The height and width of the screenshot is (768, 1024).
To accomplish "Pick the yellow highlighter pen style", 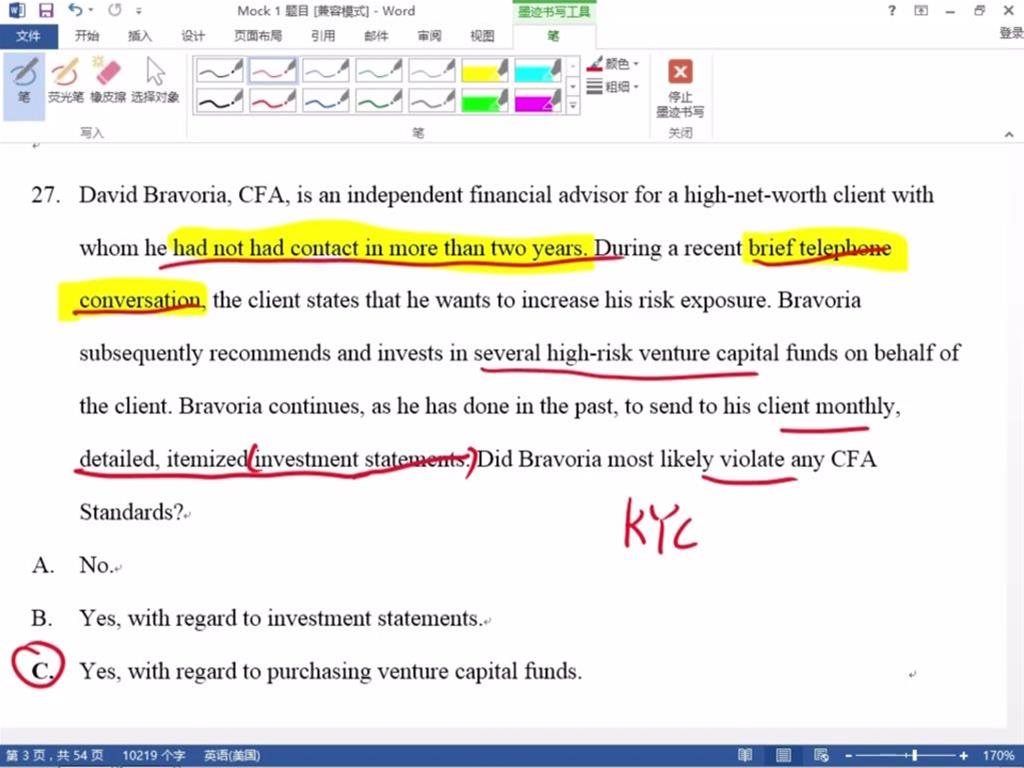I will click(x=486, y=70).
